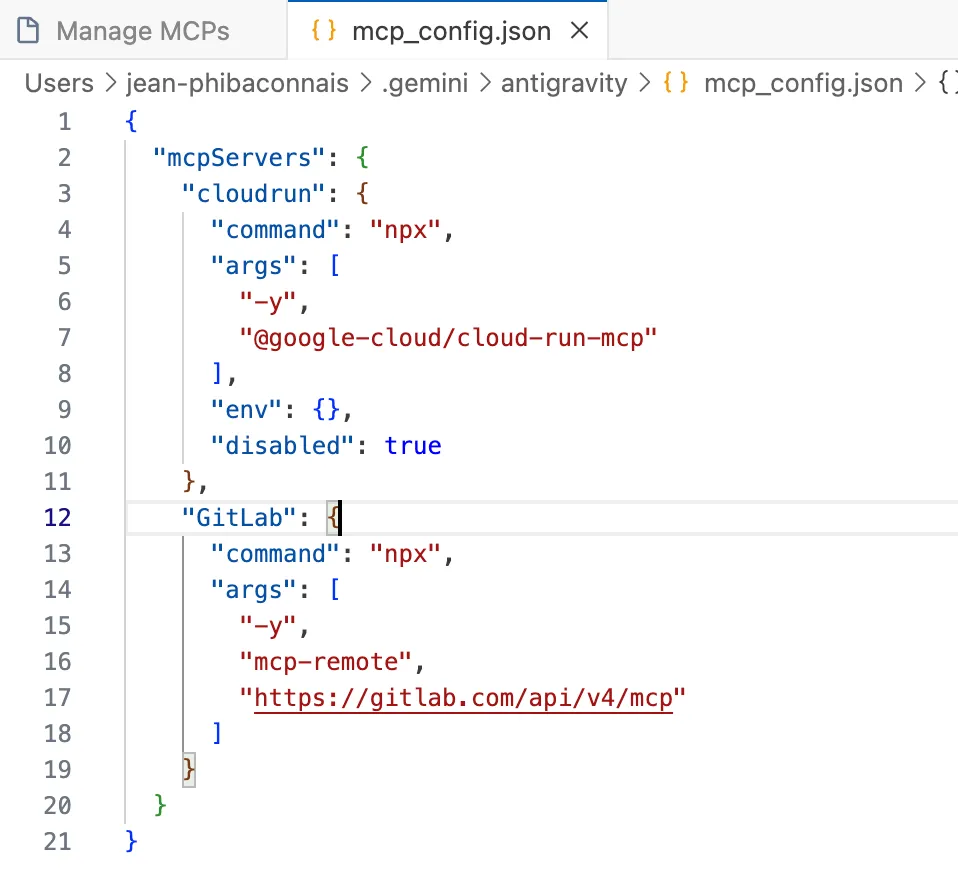The height and width of the screenshot is (874, 958).
Task: Click line number 12 in the gutter
Action: (58, 517)
